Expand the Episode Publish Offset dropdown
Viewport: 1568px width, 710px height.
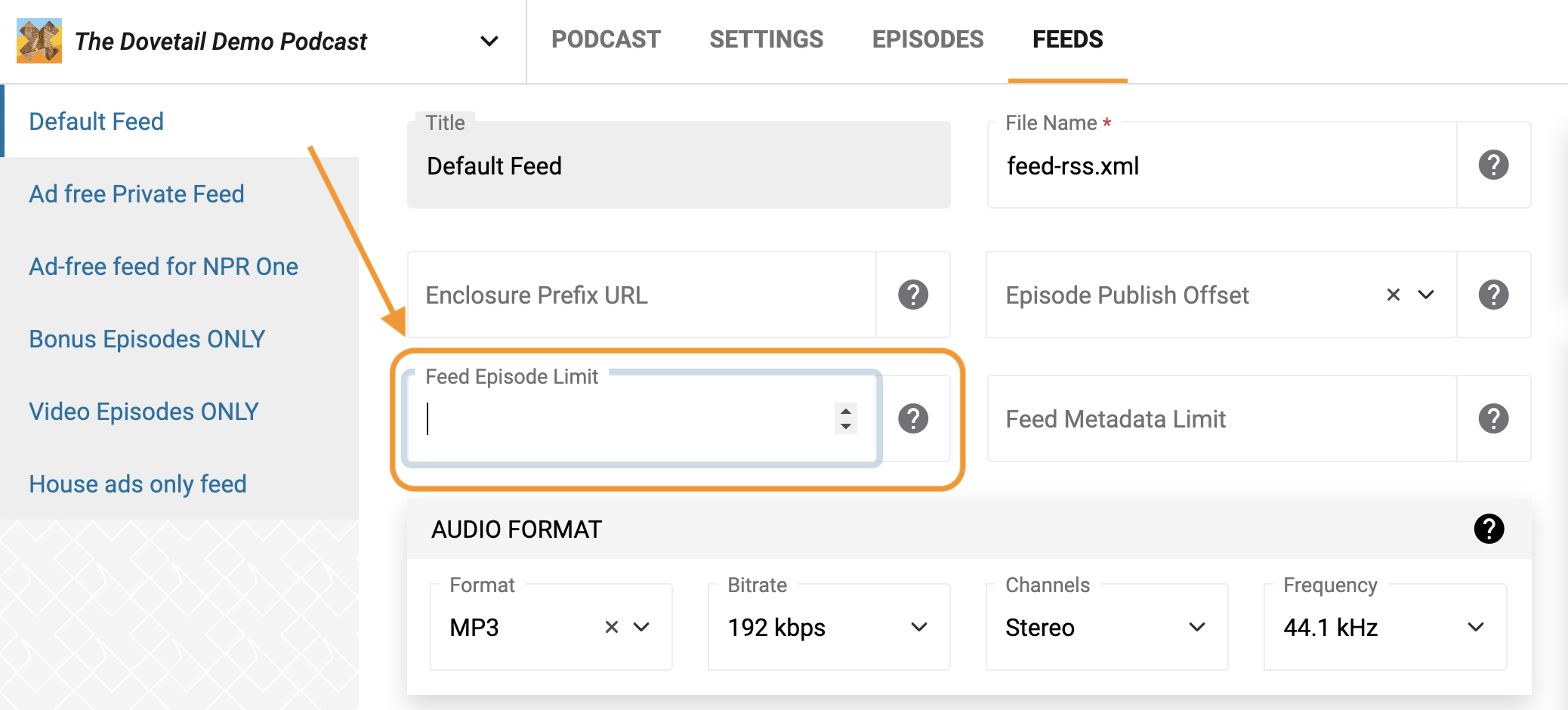pyautogui.click(x=1426, y=295)
